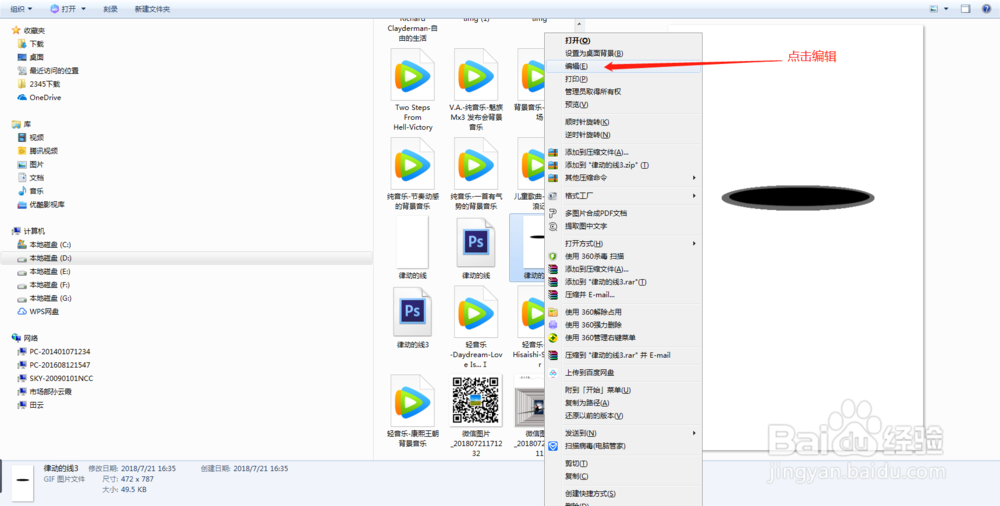
Task: Select 纯音乐-节奏动感的背景音乐 file
Action: point(413,174)
